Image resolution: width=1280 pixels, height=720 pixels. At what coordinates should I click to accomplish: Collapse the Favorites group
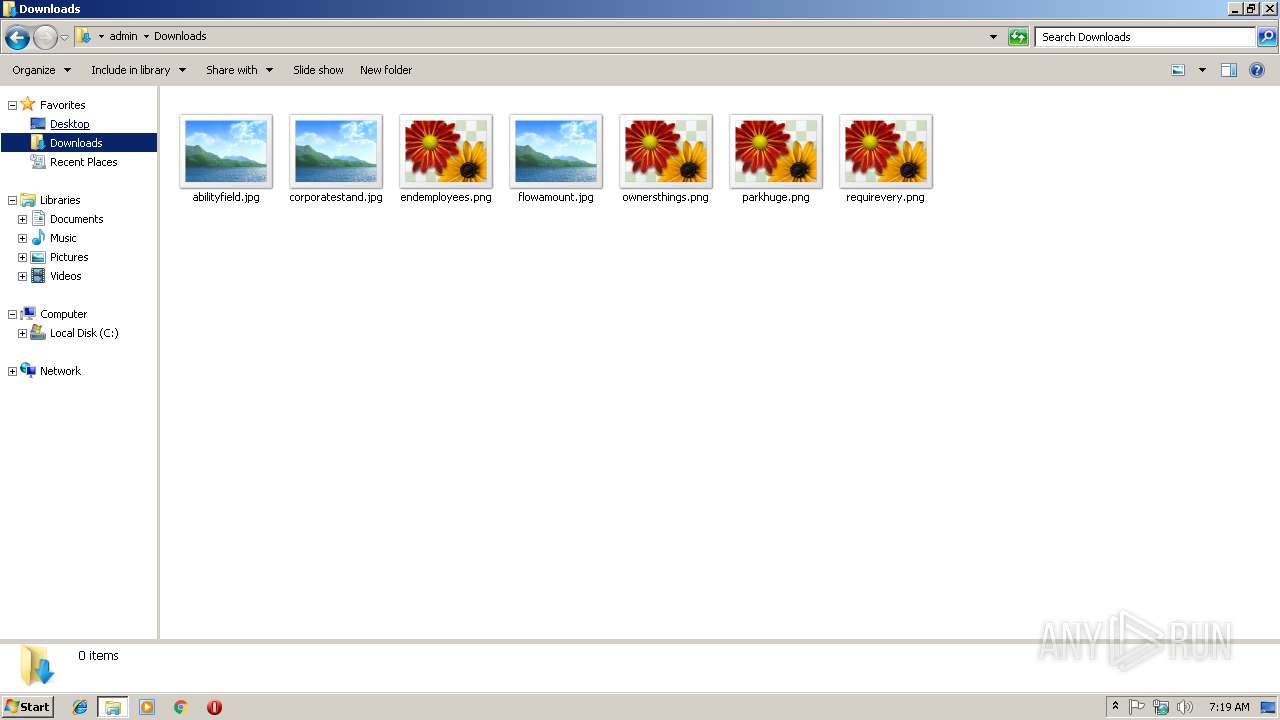tap(12, 105)
